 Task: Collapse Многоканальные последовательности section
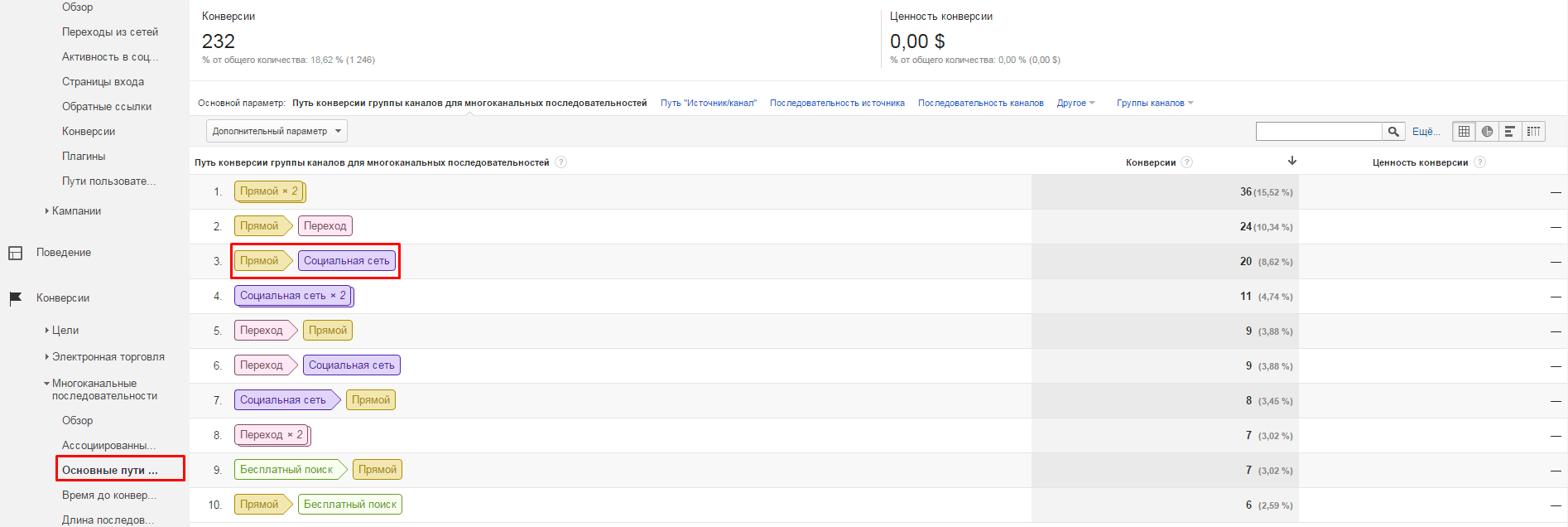click(x=47, y=384)
